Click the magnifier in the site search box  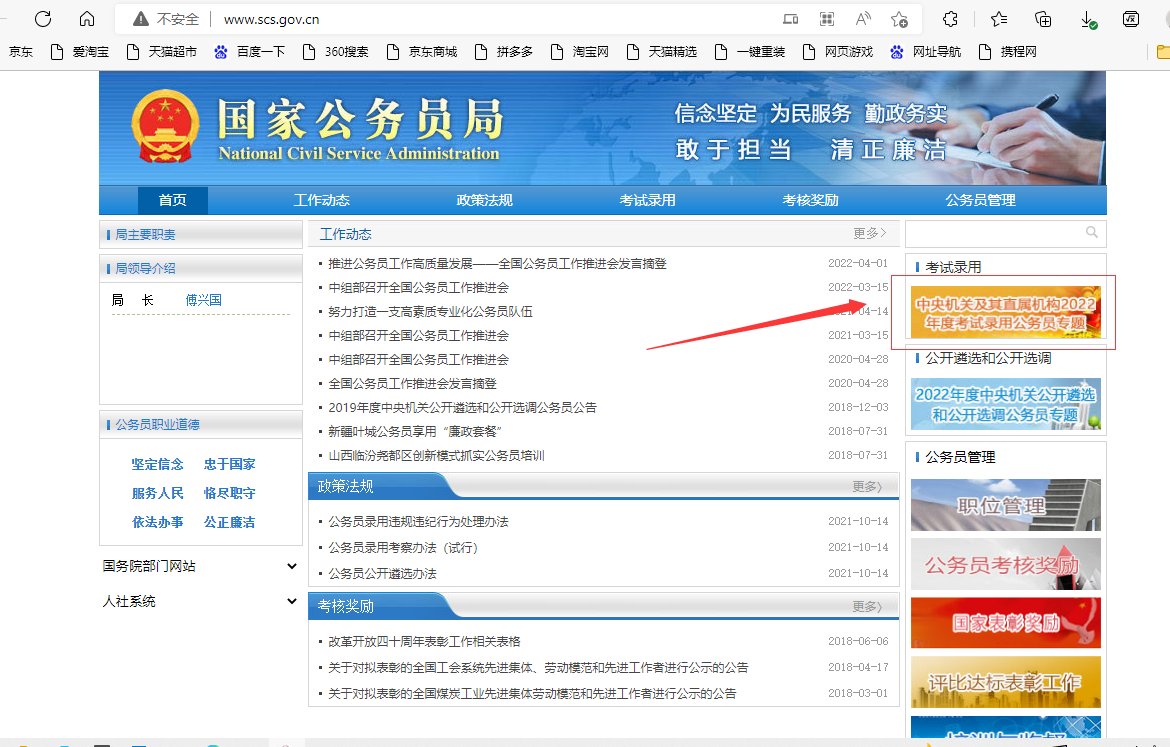click(1091, 232)
